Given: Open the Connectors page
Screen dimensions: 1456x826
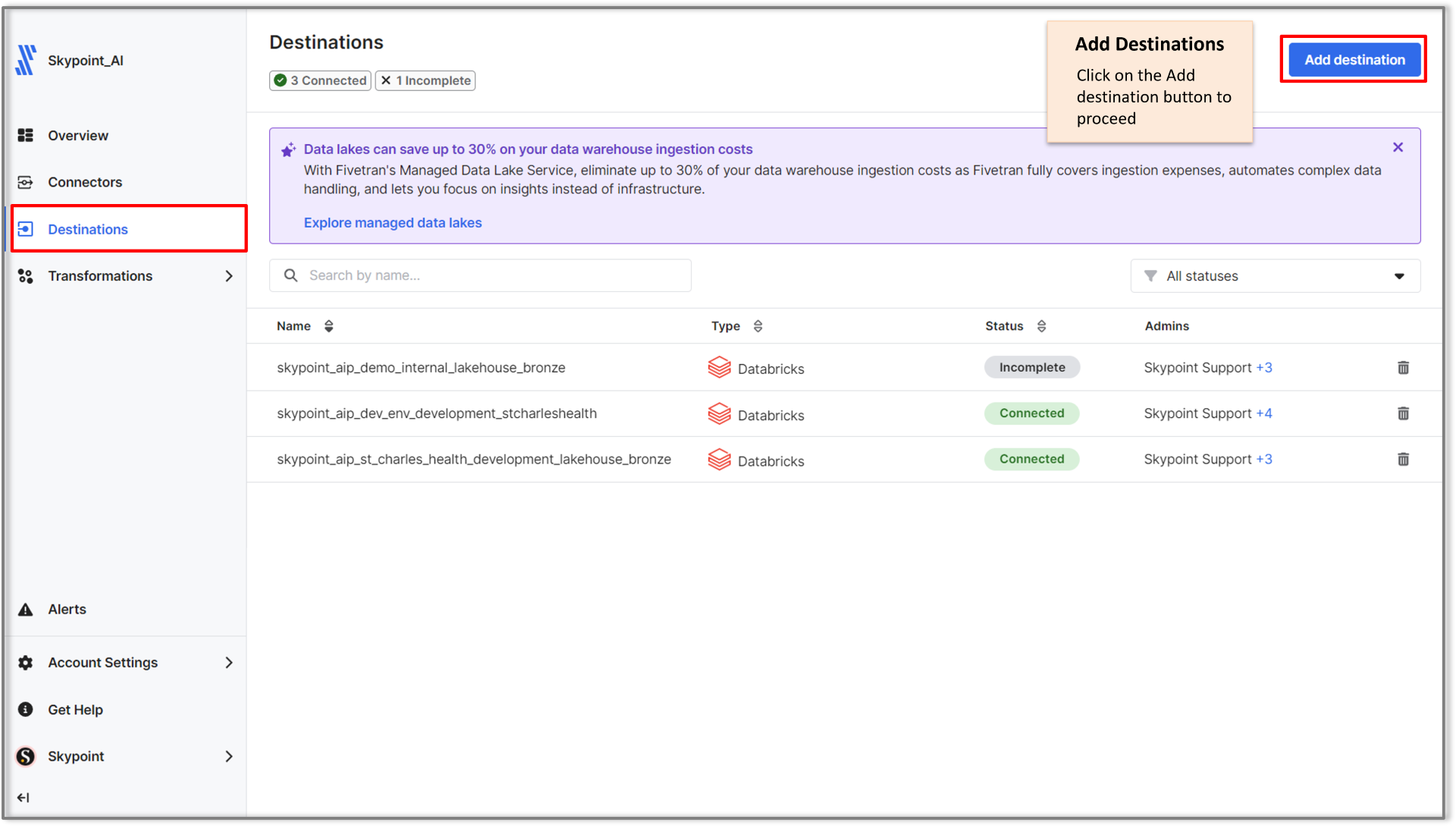Looking at the screenshot, I should point(84,182).
